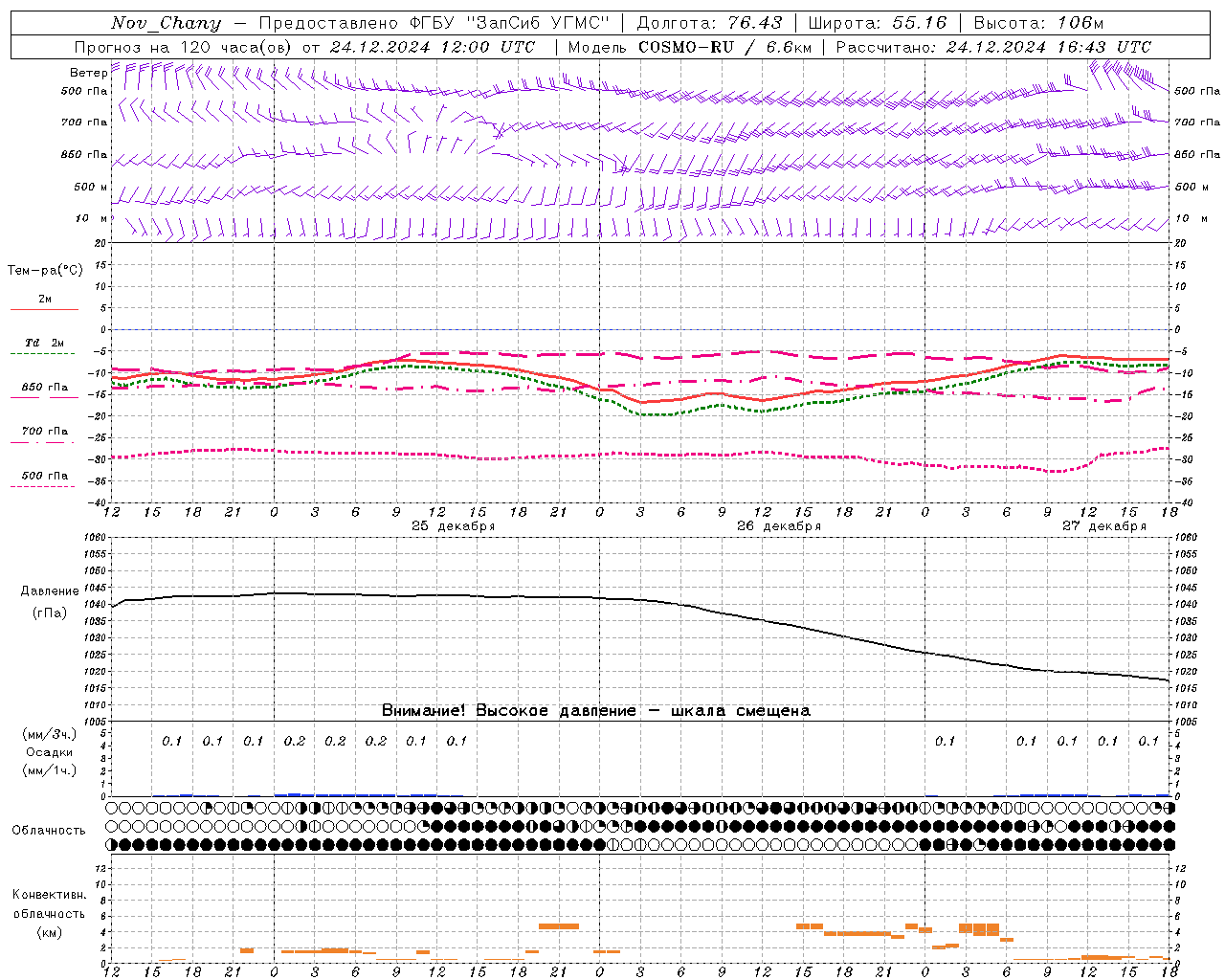
Task: Click the 'Осадки' precipitation label
Action: point(50,752)
